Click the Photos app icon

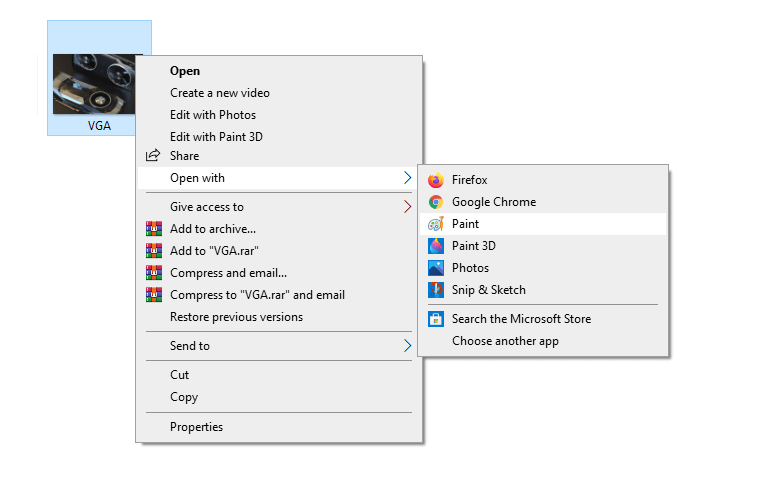point(436,268)
